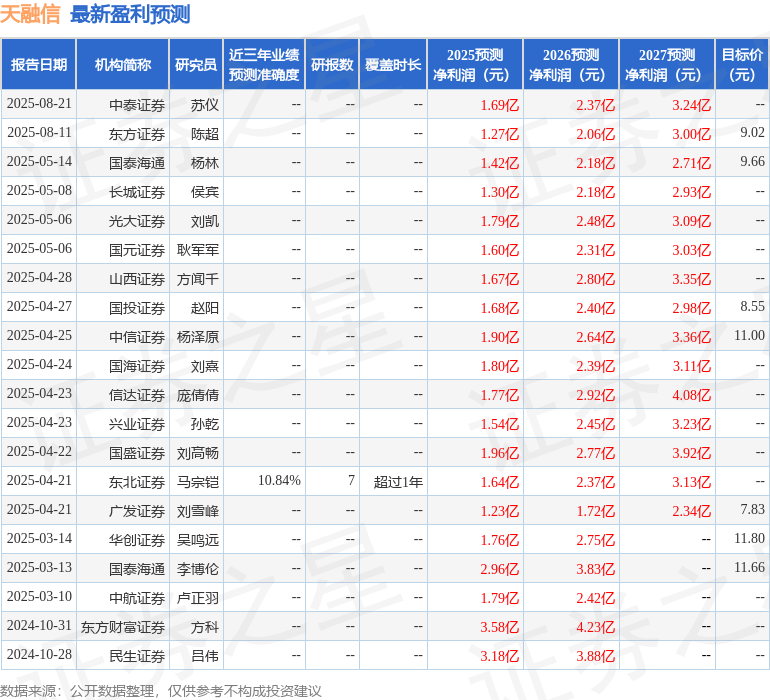Click the 1.96亿 profit value
The image size is (770, 700).
[x=499, y=453]
